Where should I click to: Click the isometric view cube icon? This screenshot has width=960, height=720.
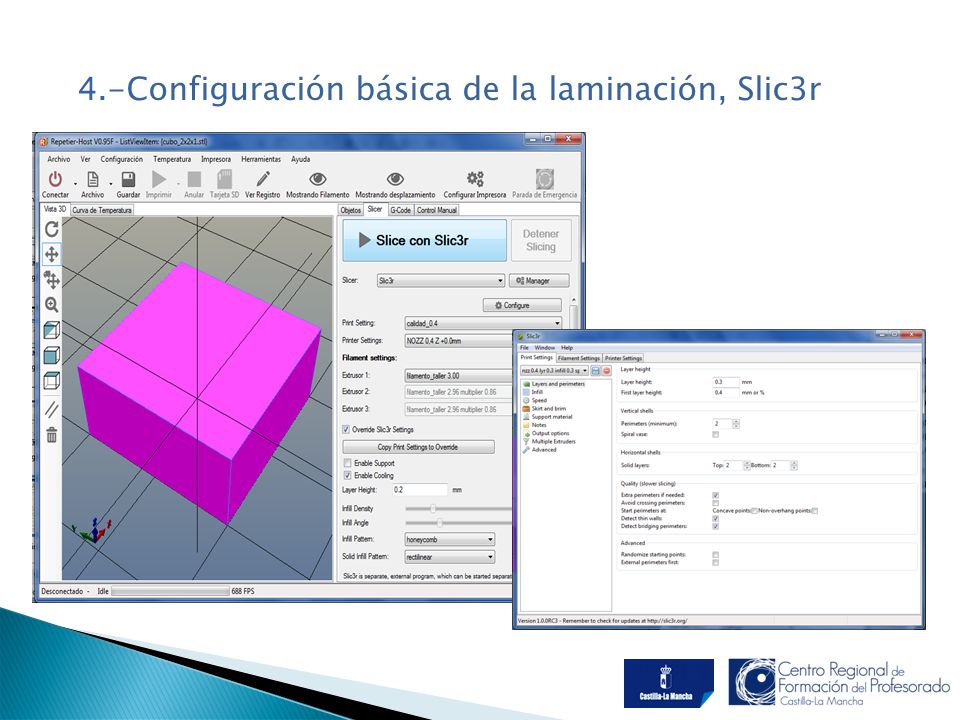click(x=52, y=330)
